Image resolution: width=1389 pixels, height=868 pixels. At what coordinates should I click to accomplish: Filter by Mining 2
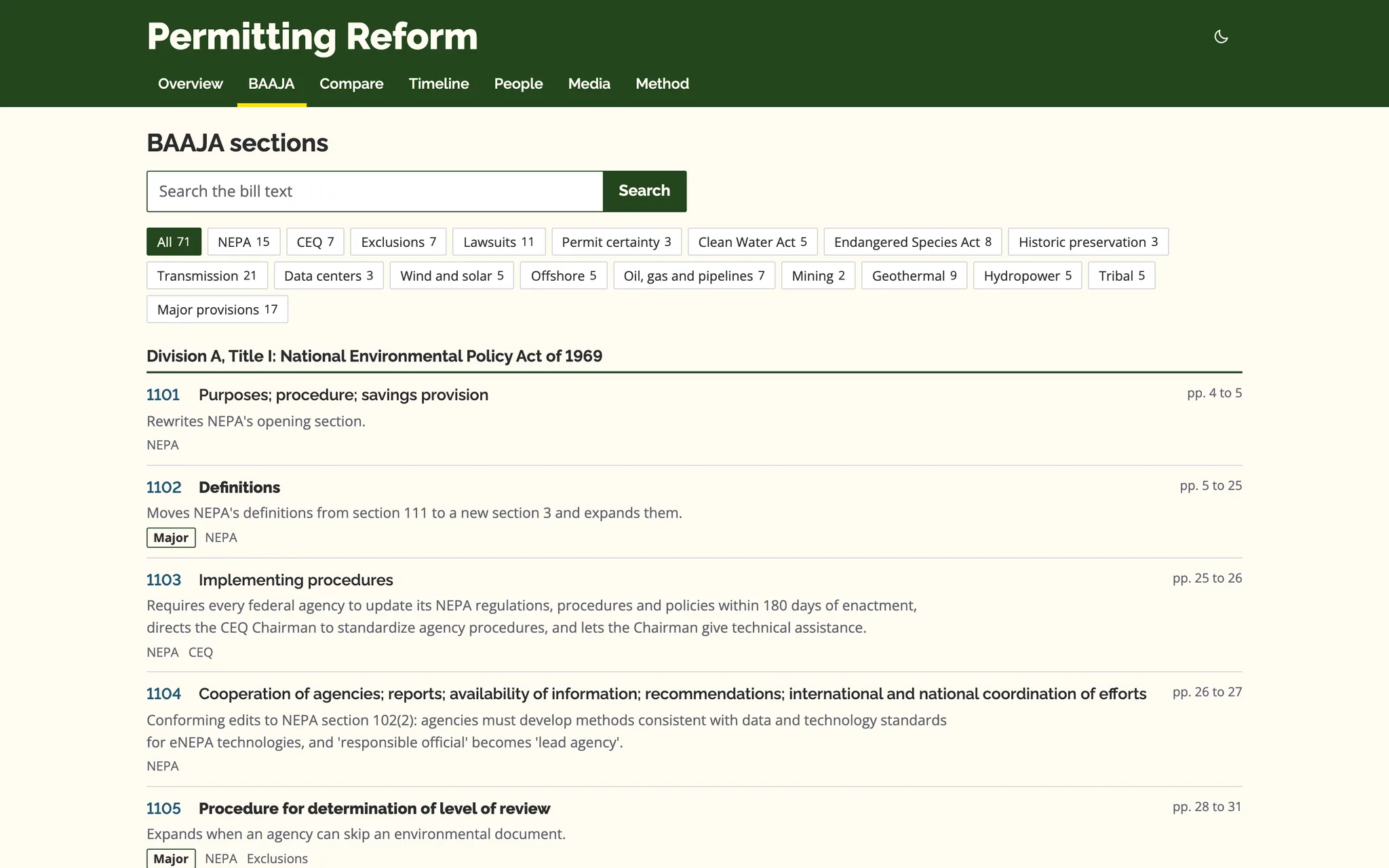click(x=818, y=276)
